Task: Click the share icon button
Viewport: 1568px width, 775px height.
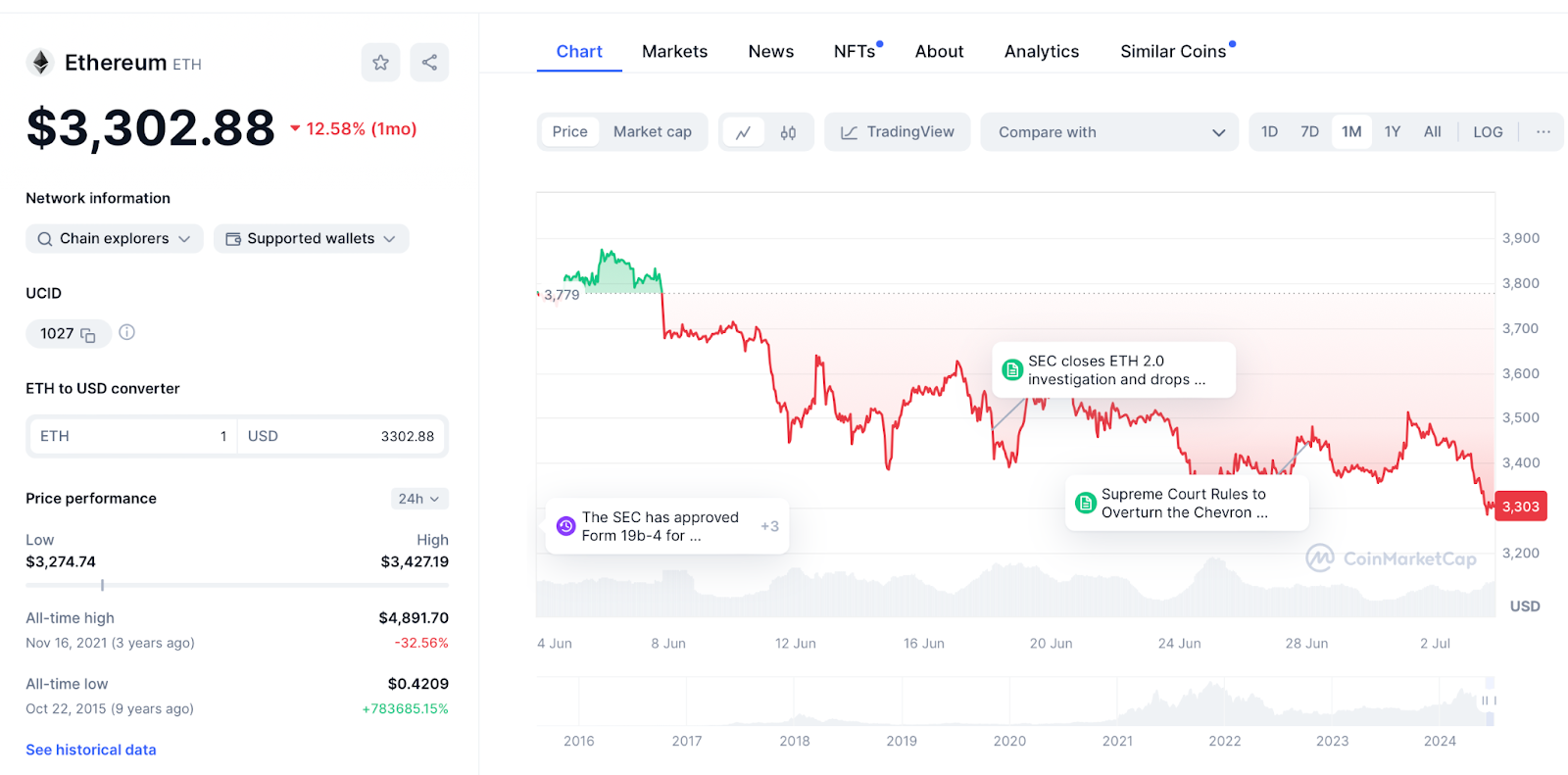Action: pyautogui.click(x=429, y=63)
